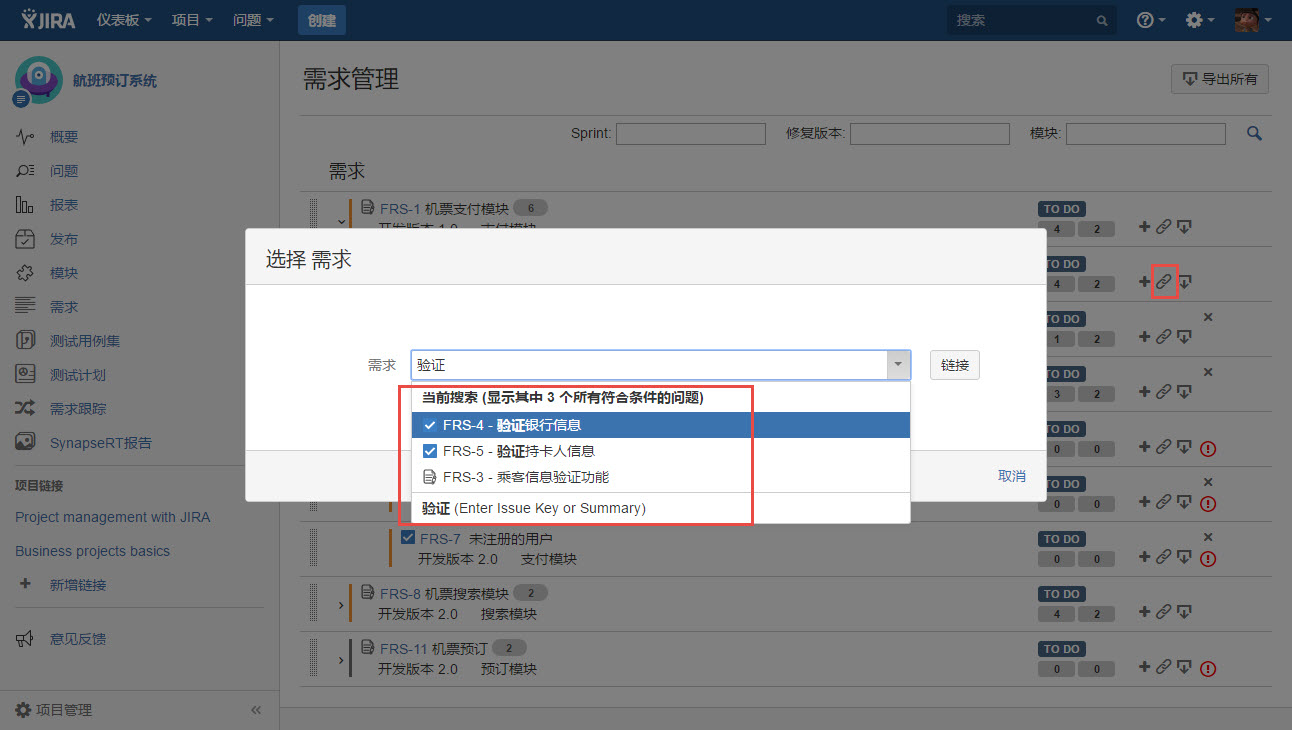Screen dimensions: 1292x730
Task: Click the export icon on FRS-7 row
Action: [x=1184, y=557]
